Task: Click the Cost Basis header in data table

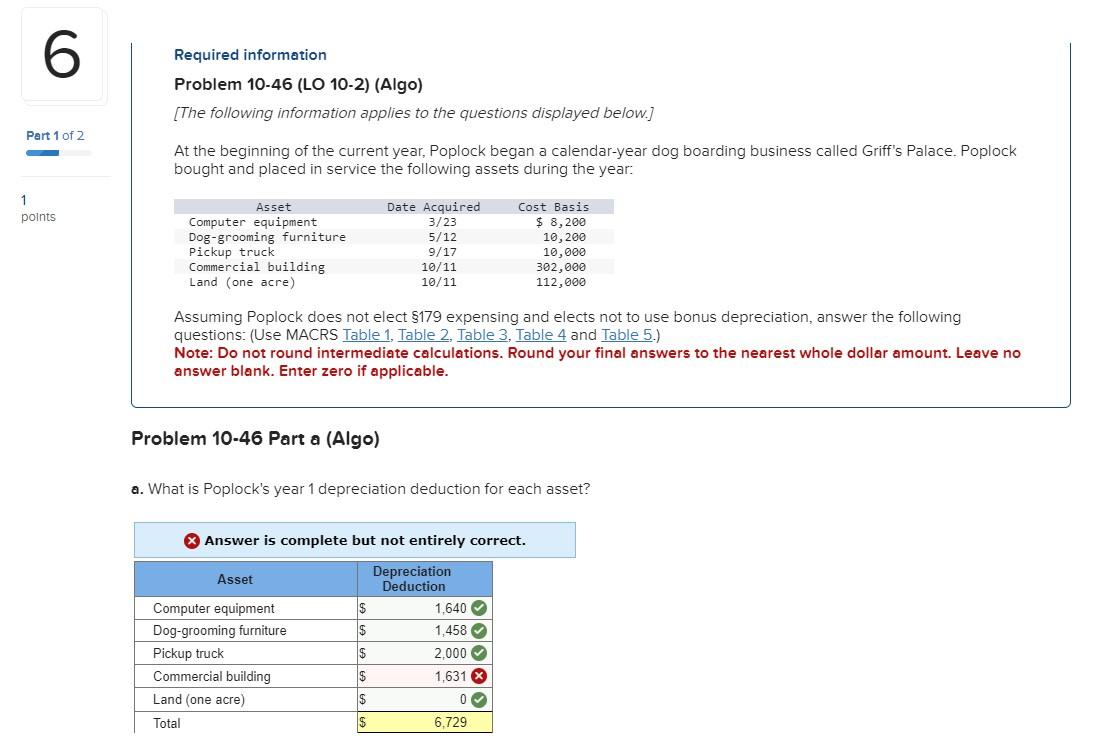Action: coord(553,207)
